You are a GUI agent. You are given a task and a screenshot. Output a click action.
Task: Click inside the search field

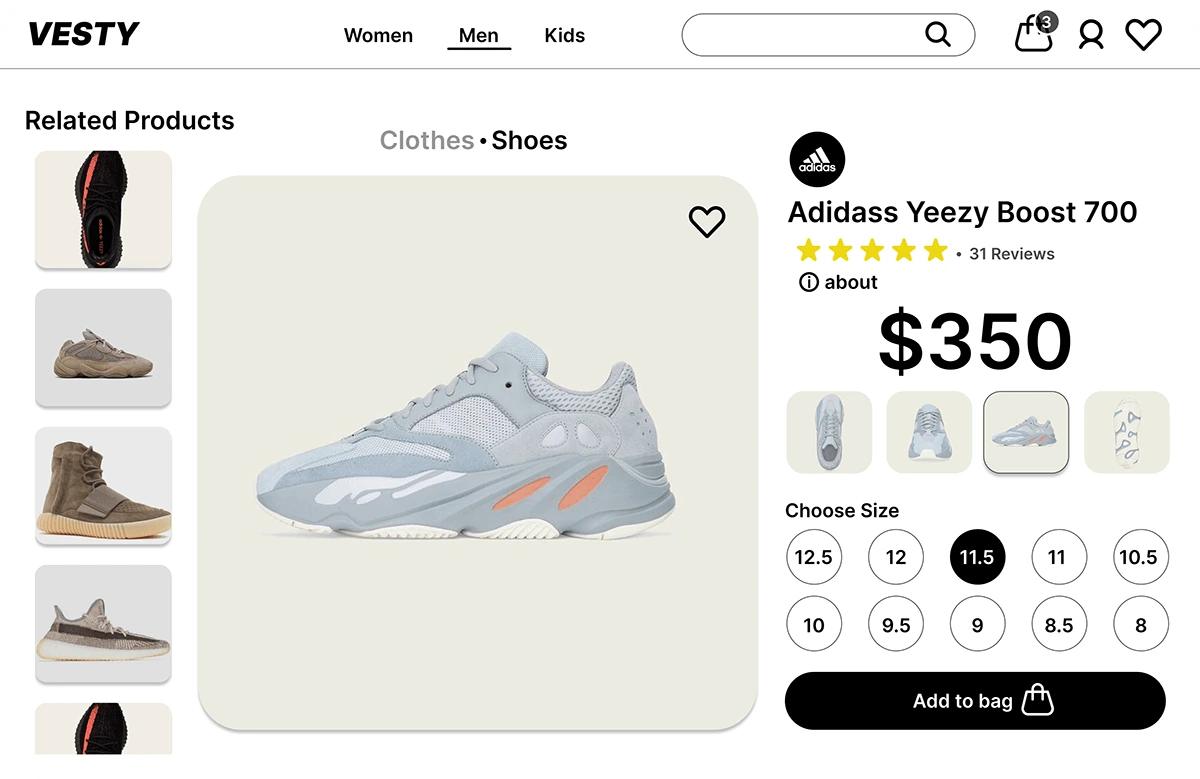[800, 35]
